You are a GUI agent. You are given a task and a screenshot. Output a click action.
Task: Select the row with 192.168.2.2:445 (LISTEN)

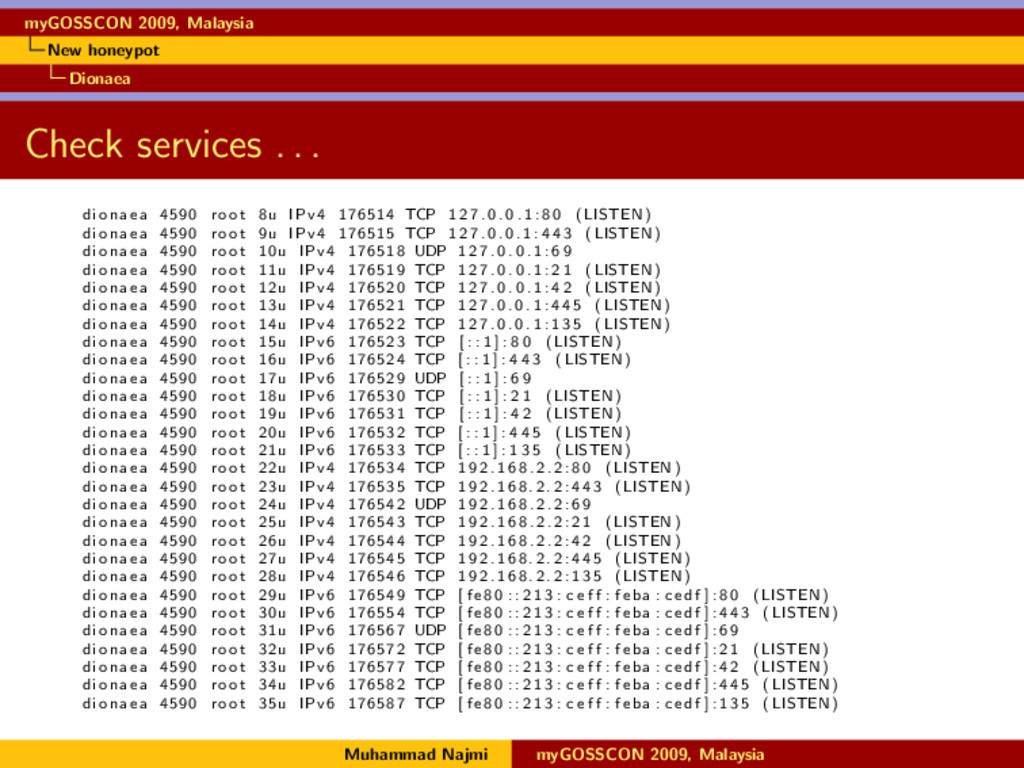(x=387, y=558)
